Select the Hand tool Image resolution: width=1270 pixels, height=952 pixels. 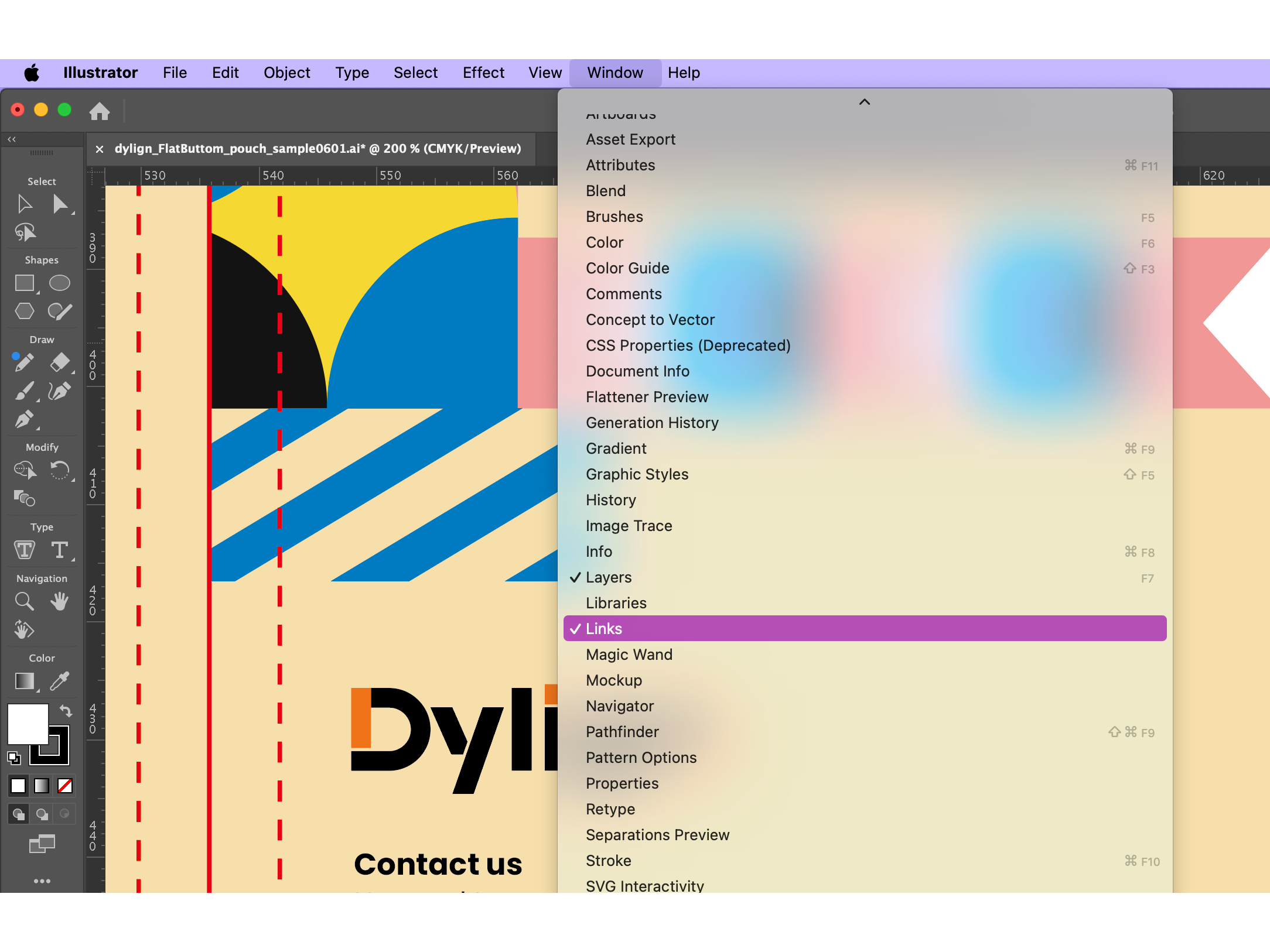60,601
